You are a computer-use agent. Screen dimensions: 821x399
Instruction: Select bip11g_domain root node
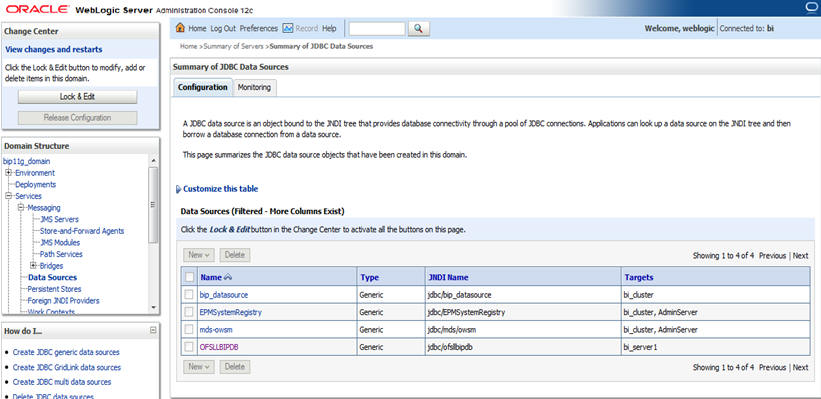(27, 161)
